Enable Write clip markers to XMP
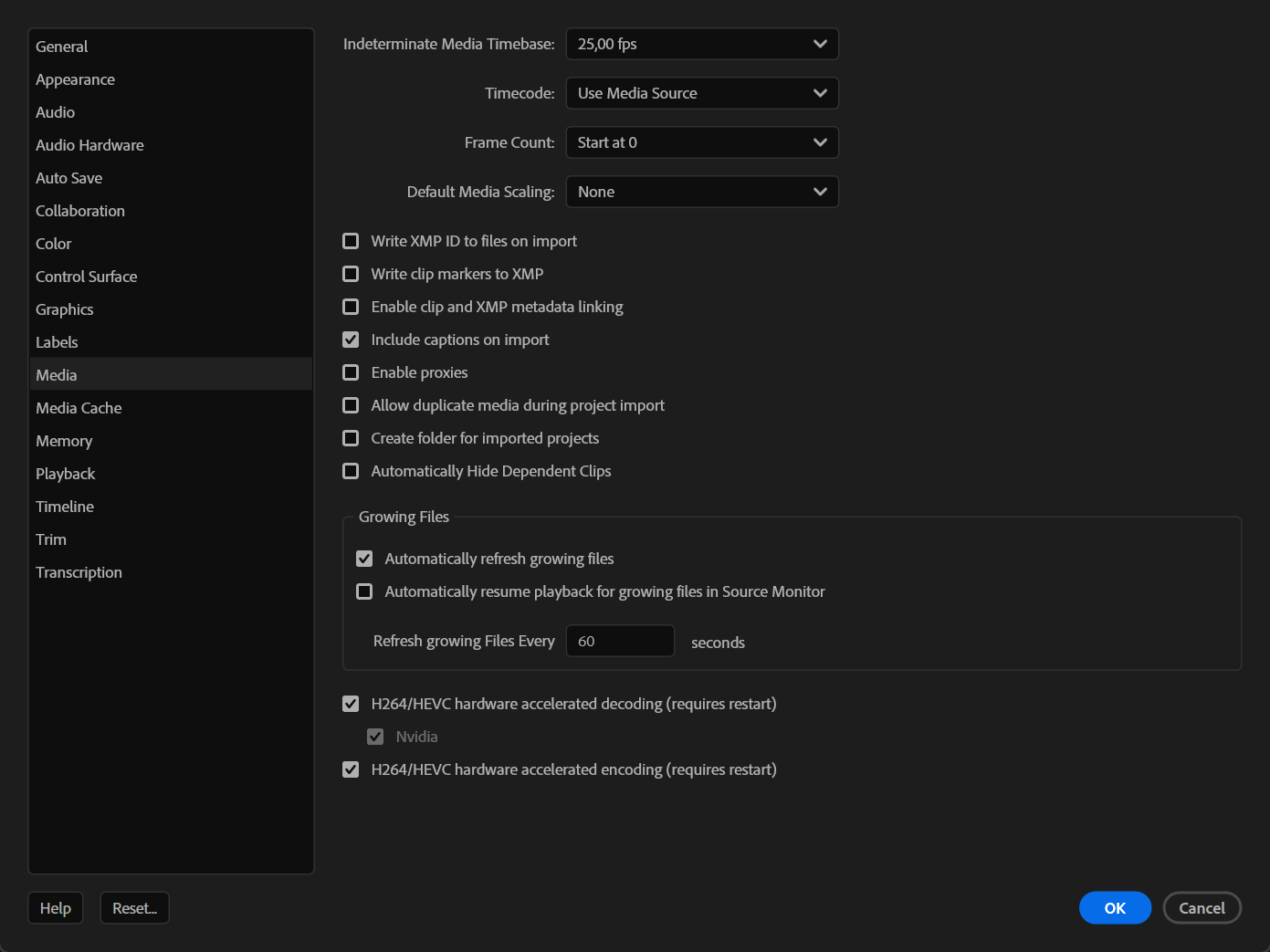The width and height of the screenshot is (1270, 952). coord(351,273)
